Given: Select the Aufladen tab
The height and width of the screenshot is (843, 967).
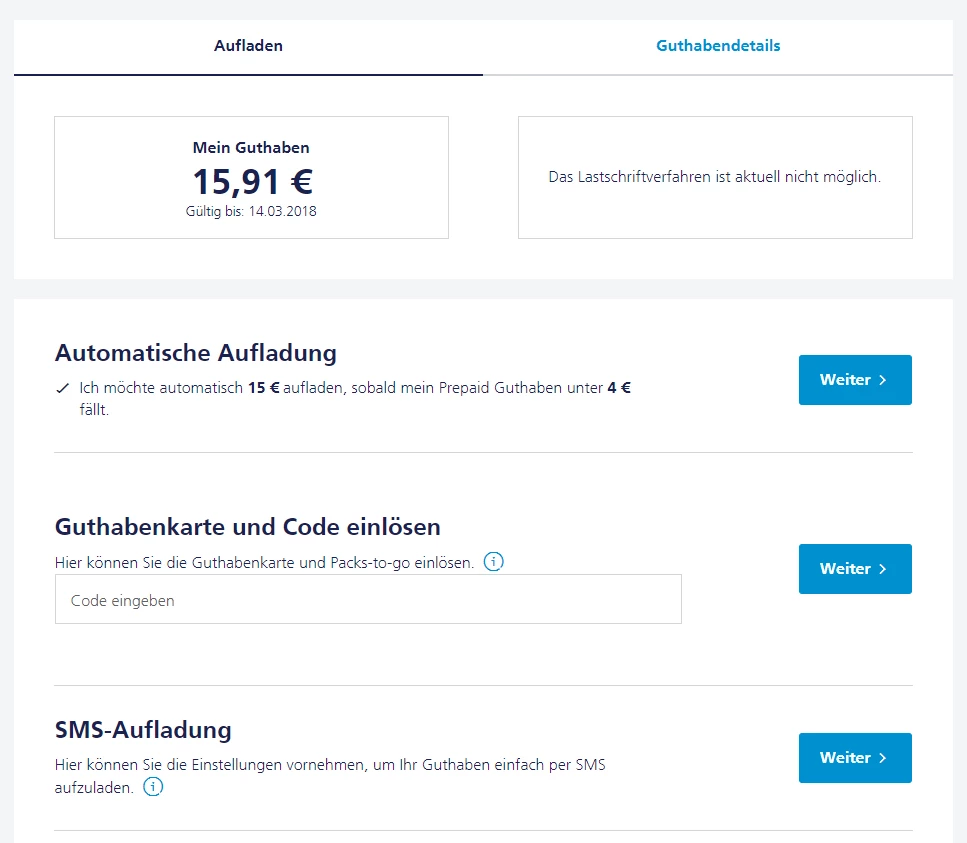Looking at the screenshot, I should point(248,46).
